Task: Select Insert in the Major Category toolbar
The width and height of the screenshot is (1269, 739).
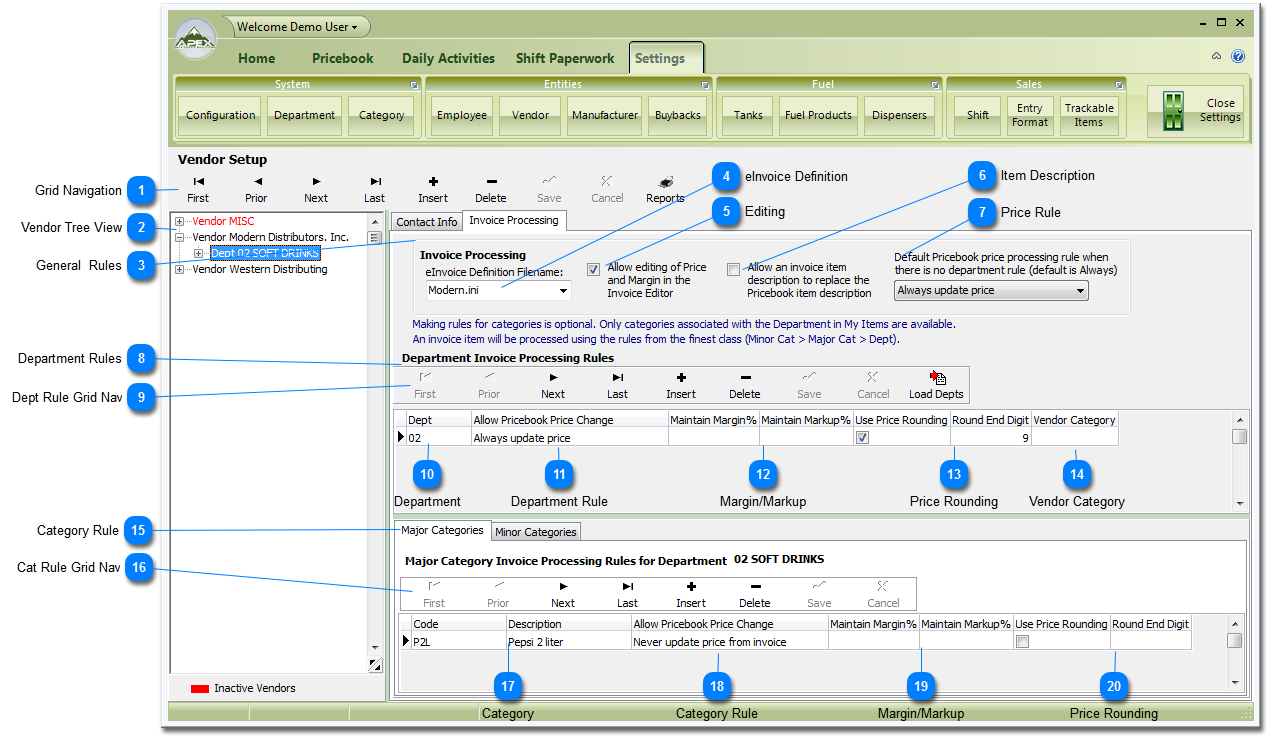Action: pyautogui.click(x=690, y=594)
